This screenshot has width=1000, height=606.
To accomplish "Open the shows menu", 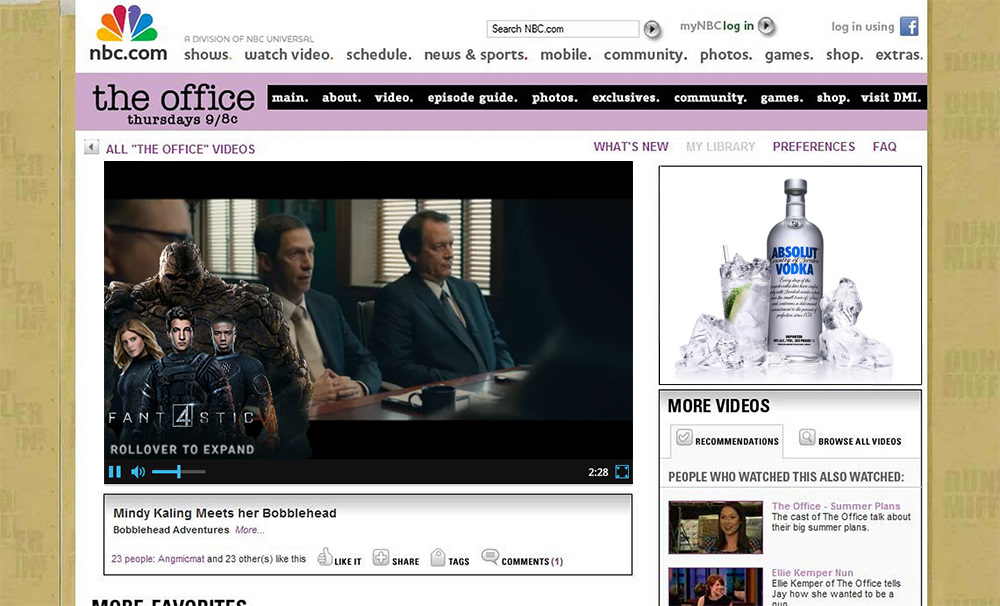I will click(x=207, y=55).
